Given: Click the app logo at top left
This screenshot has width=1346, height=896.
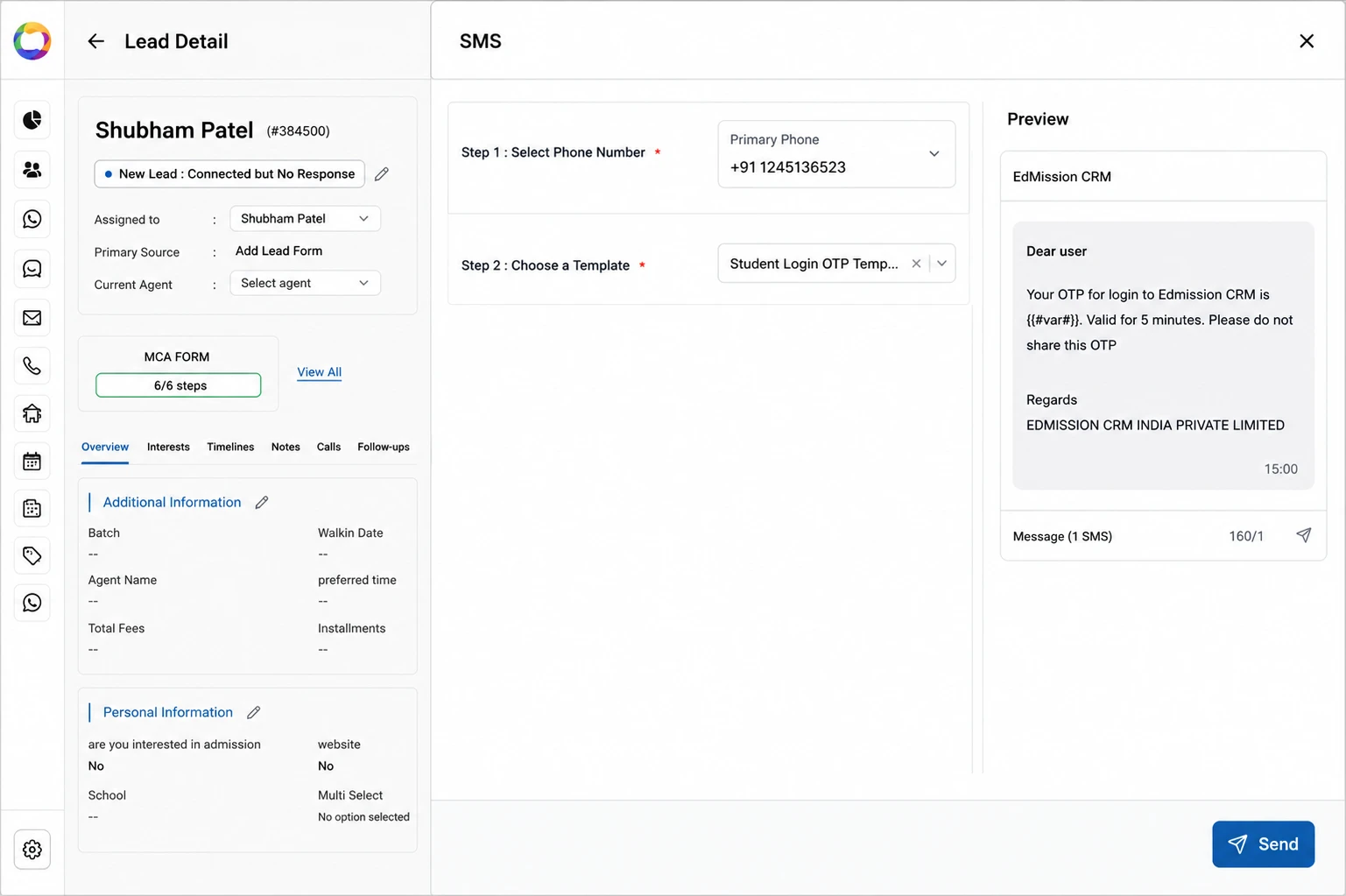Looking at the screenshot, I should tap(32, 41).
